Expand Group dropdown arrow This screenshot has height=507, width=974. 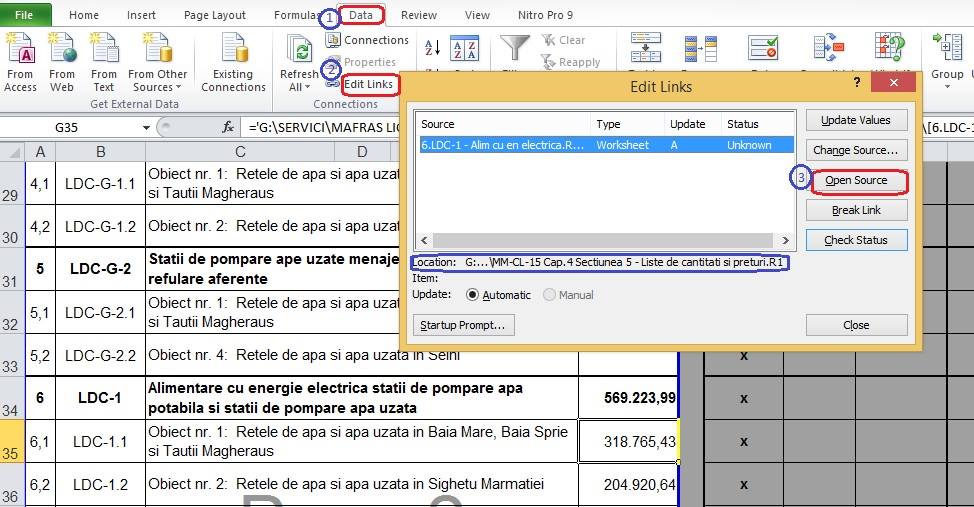pyautogui.click(x=948, y=86)
